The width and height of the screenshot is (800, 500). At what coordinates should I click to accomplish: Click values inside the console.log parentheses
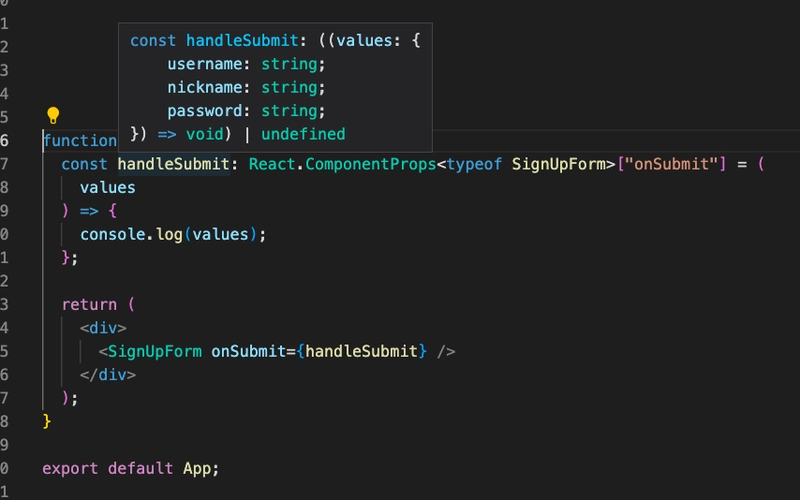coord(220,235)
